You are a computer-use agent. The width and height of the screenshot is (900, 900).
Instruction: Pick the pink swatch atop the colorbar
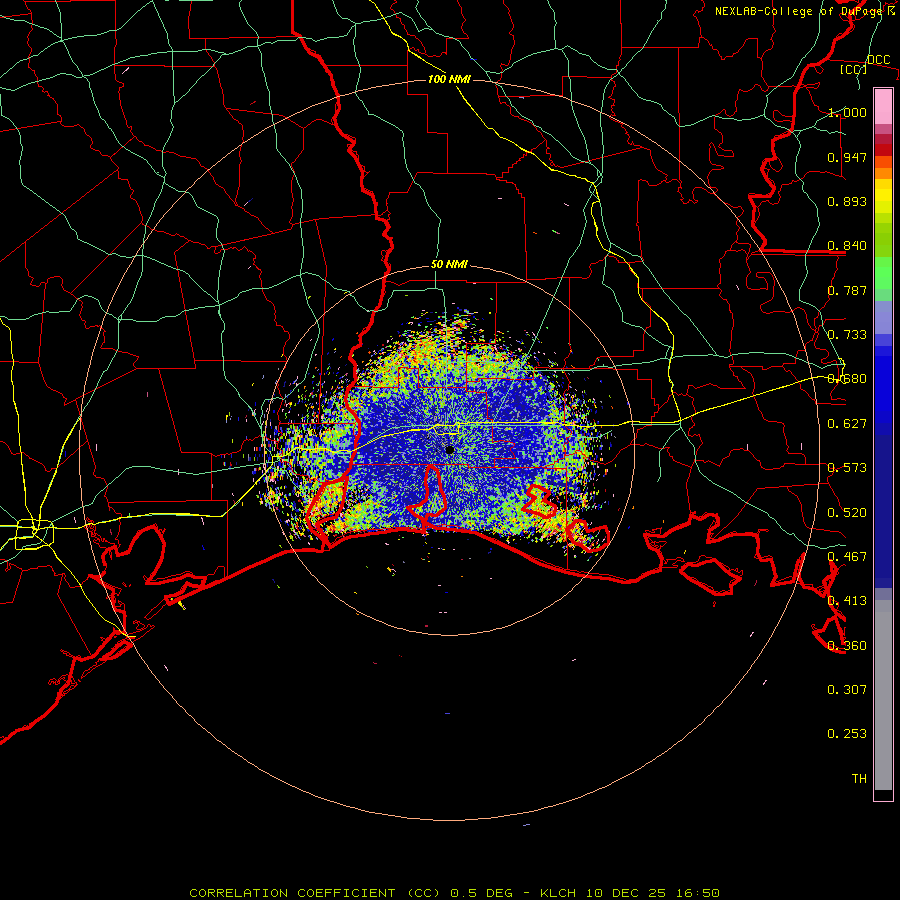pos(883,106)
